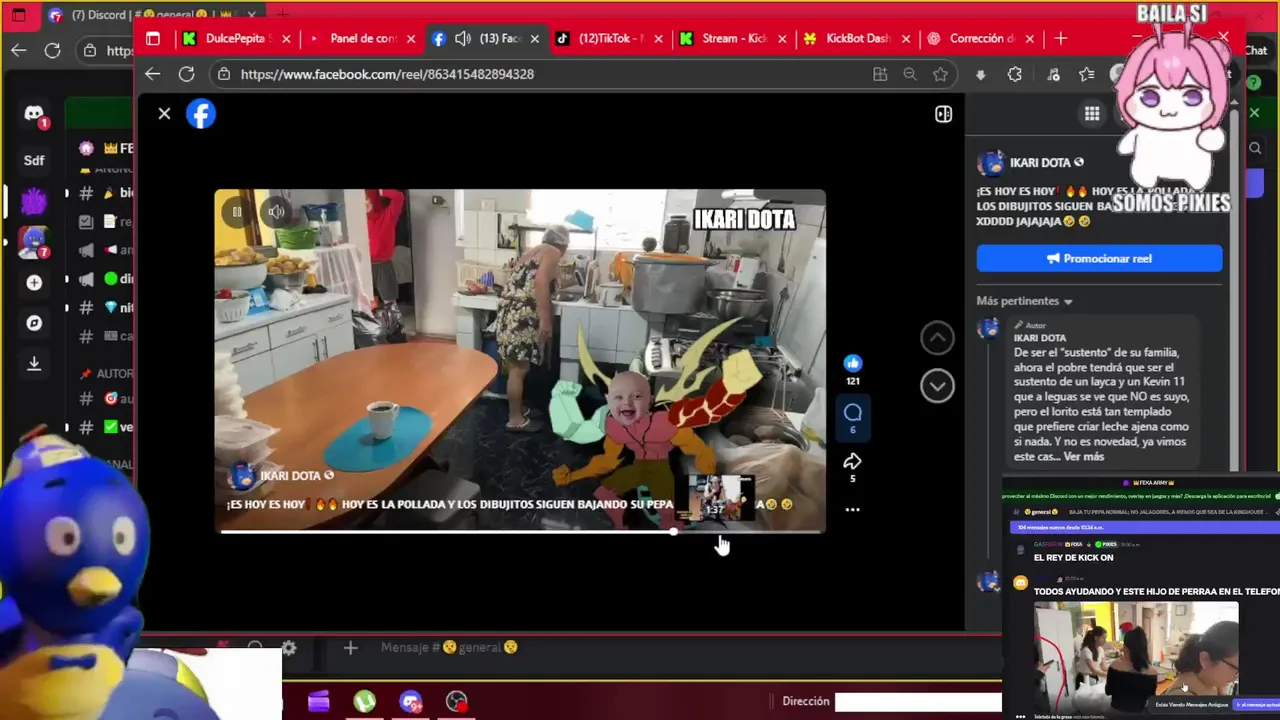
Task: Select the blue penguin server with 7 notifications
Action: tap(34, 242)
